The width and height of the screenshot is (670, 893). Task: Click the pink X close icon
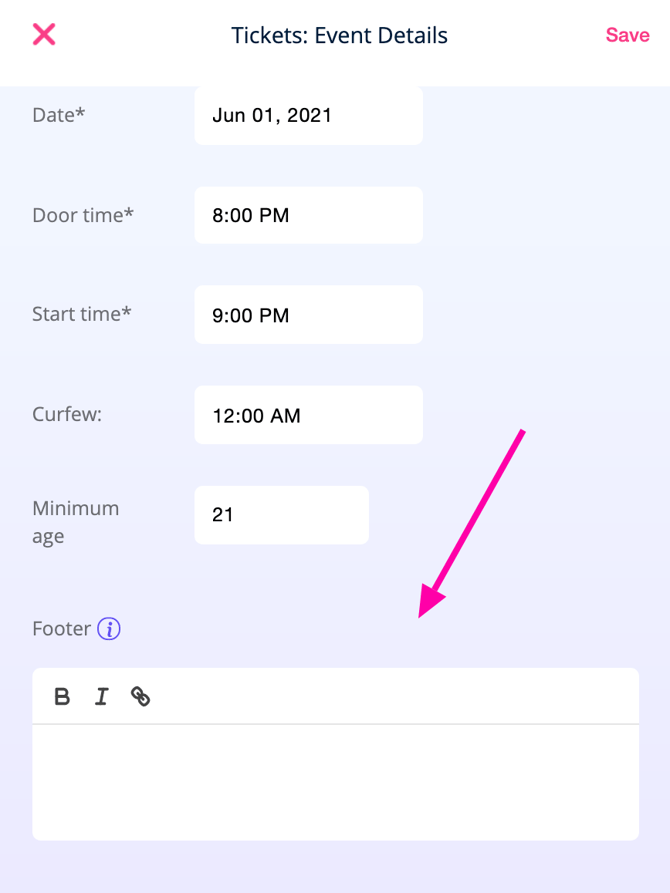pos(44,34)
